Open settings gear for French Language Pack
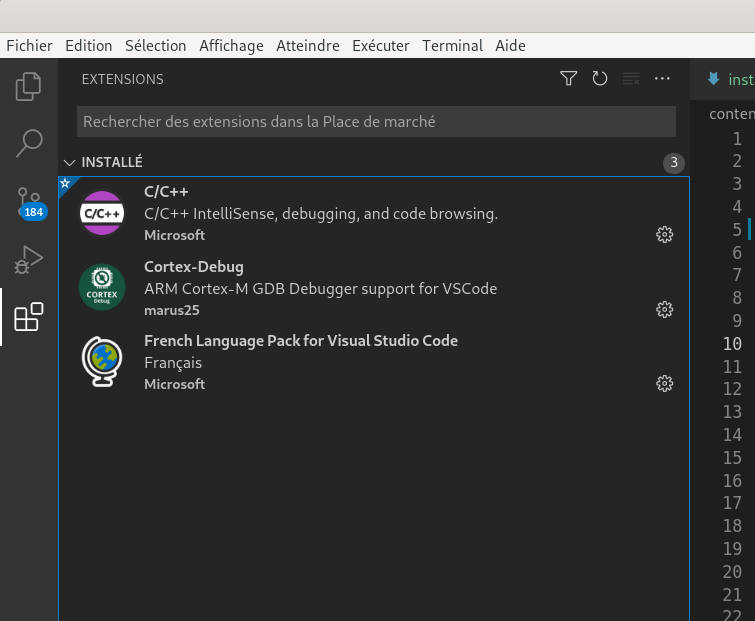 click(664, 384)
